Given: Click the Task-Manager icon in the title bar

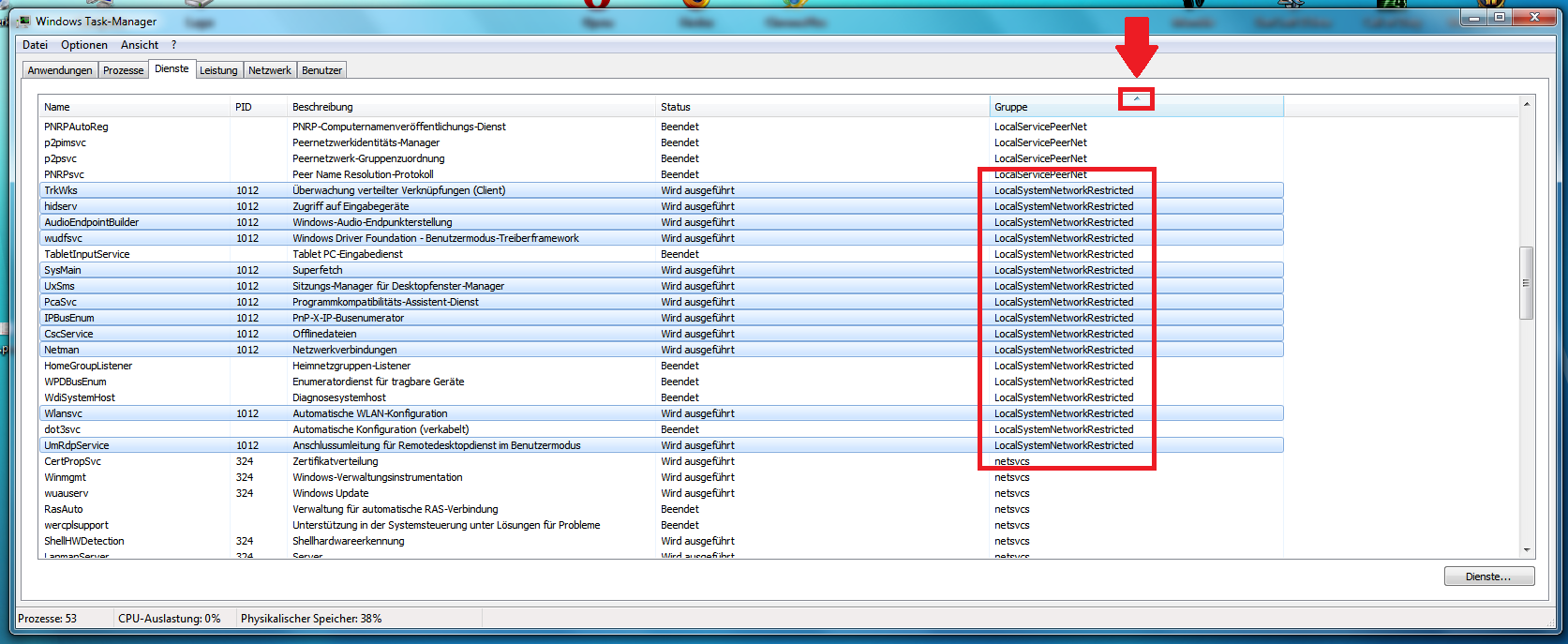Looking at the screenshot, I should click(x=23, y=21).
